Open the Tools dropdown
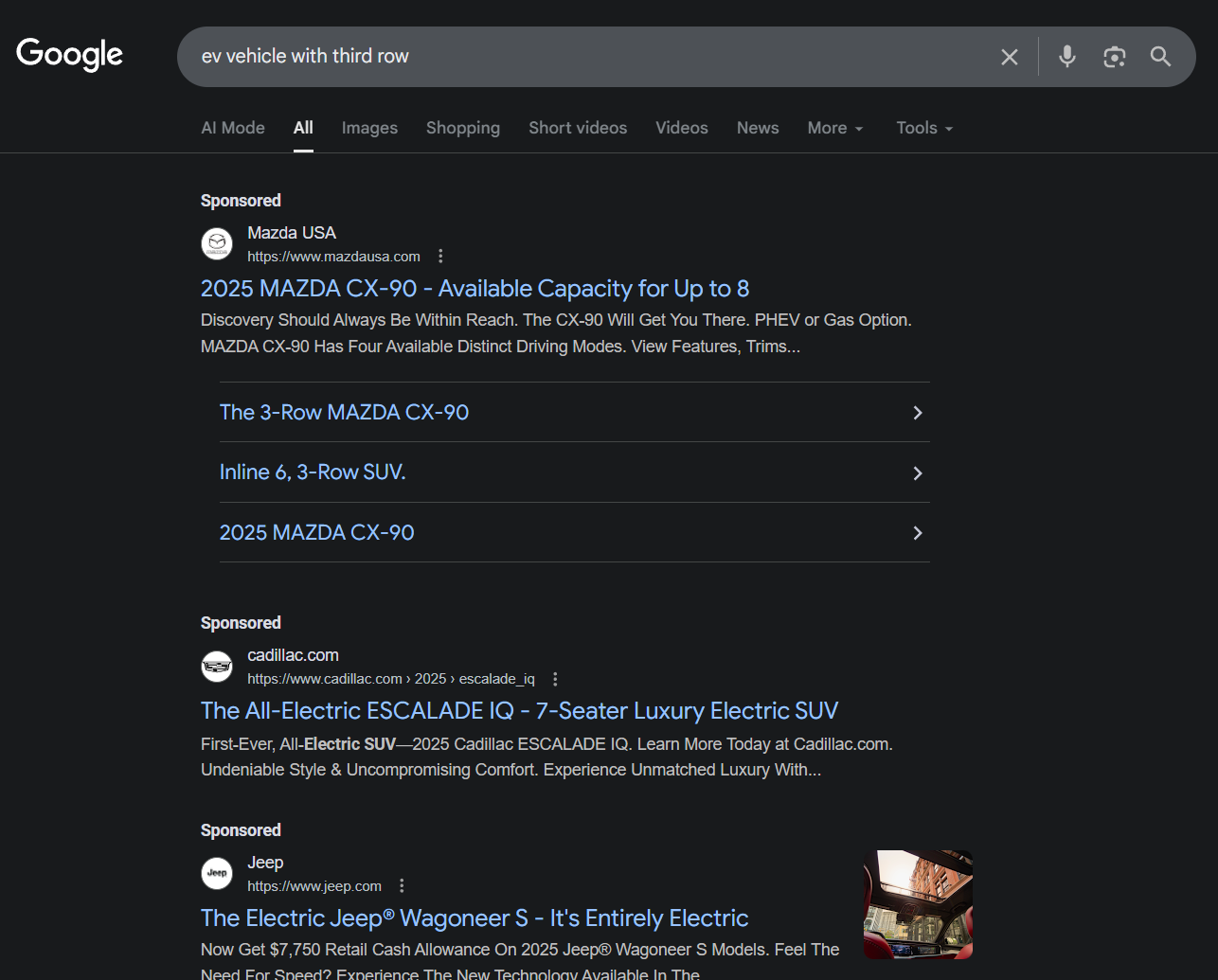This screenshot has width=1218, height=980. coord(924,128)
